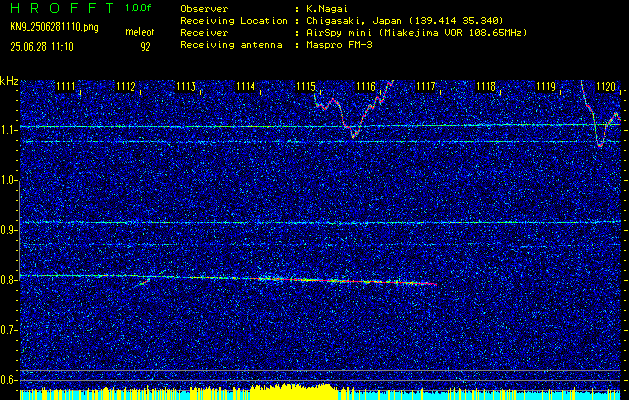Click the 0.6 frequency axis label

click(x=8, y=380)
